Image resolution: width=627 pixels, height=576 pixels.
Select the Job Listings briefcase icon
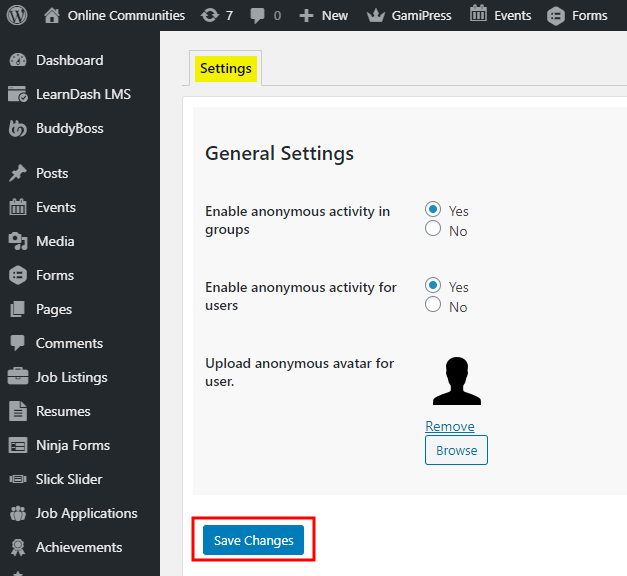pos(18,377)
